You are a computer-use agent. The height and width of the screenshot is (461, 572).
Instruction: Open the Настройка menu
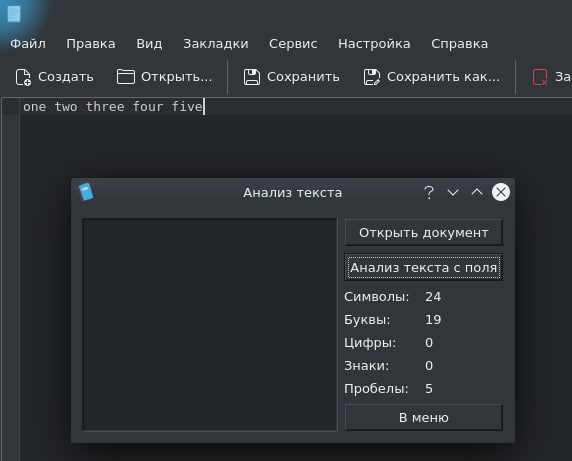coord(374,44)
